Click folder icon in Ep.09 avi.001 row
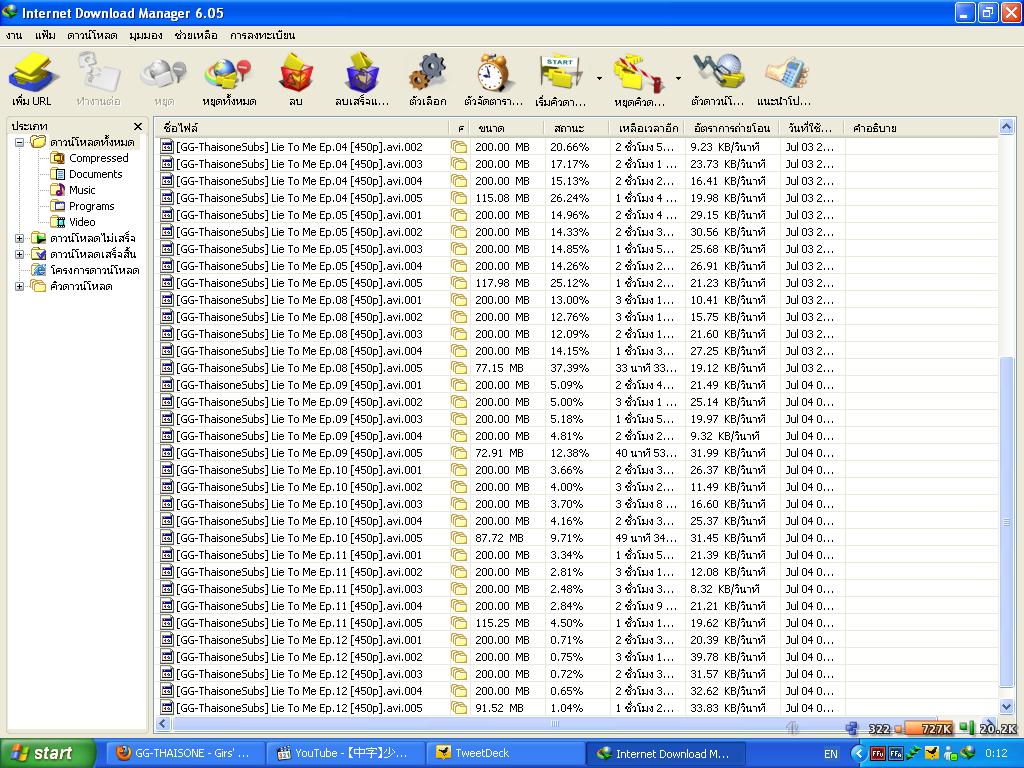Viewport: 1024px width, 768px height. 459,385
